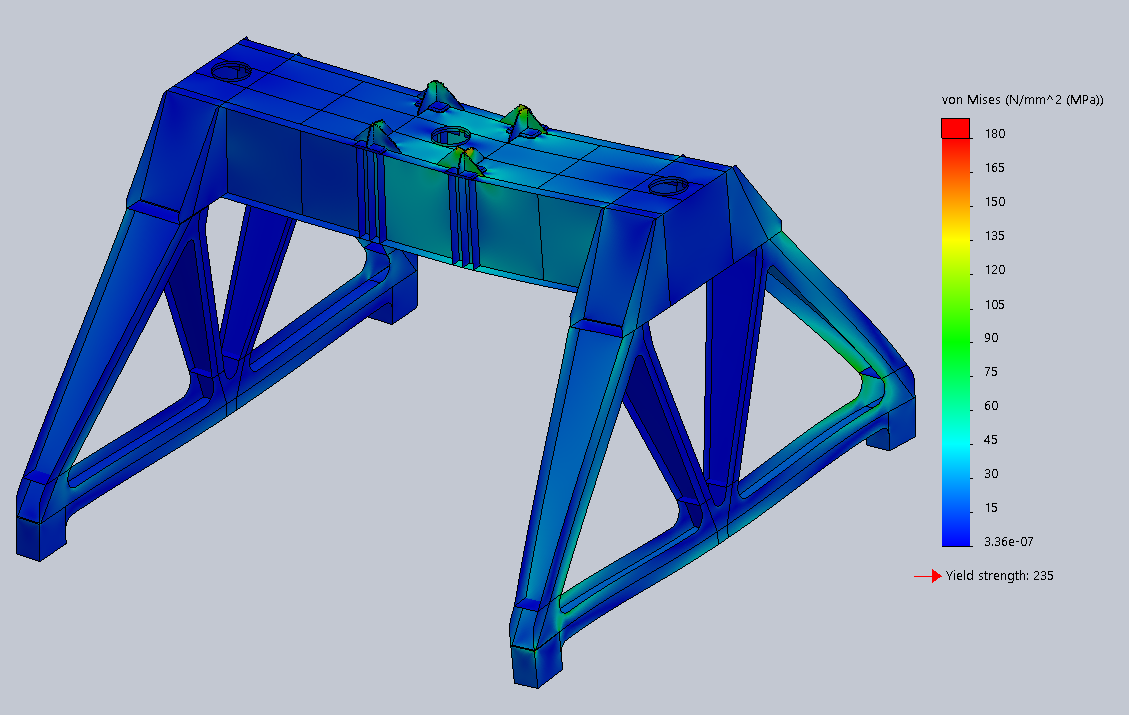Click the red yield strength arrow marker

927,576
